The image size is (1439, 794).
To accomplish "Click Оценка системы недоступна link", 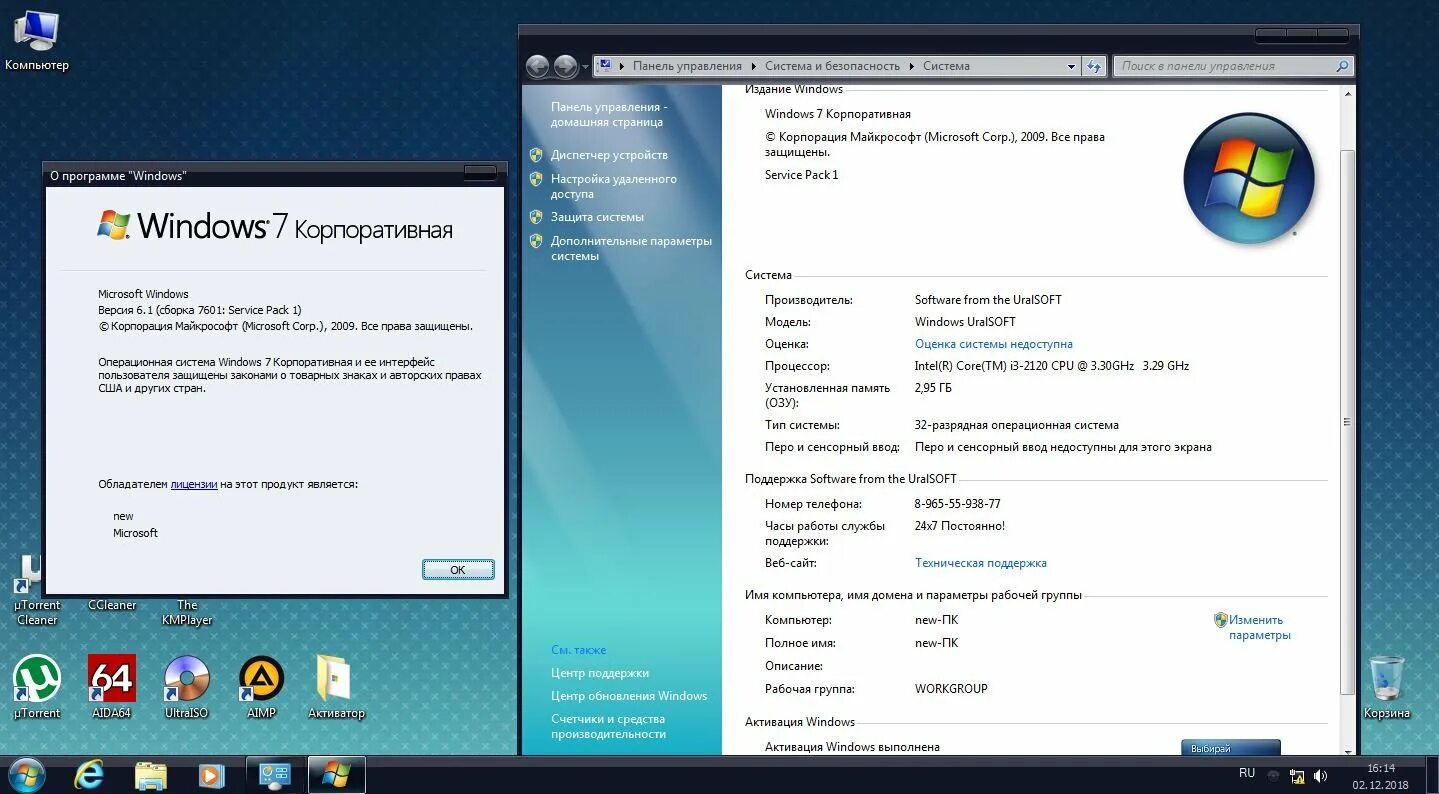I will (993, 344).
